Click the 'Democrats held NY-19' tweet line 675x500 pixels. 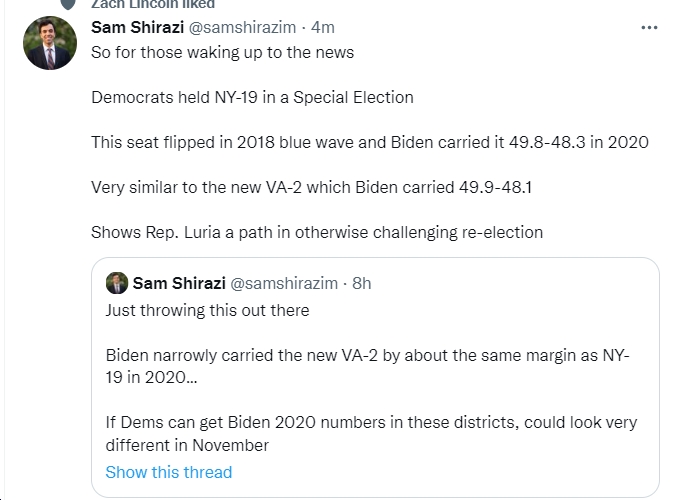(252, 97)
